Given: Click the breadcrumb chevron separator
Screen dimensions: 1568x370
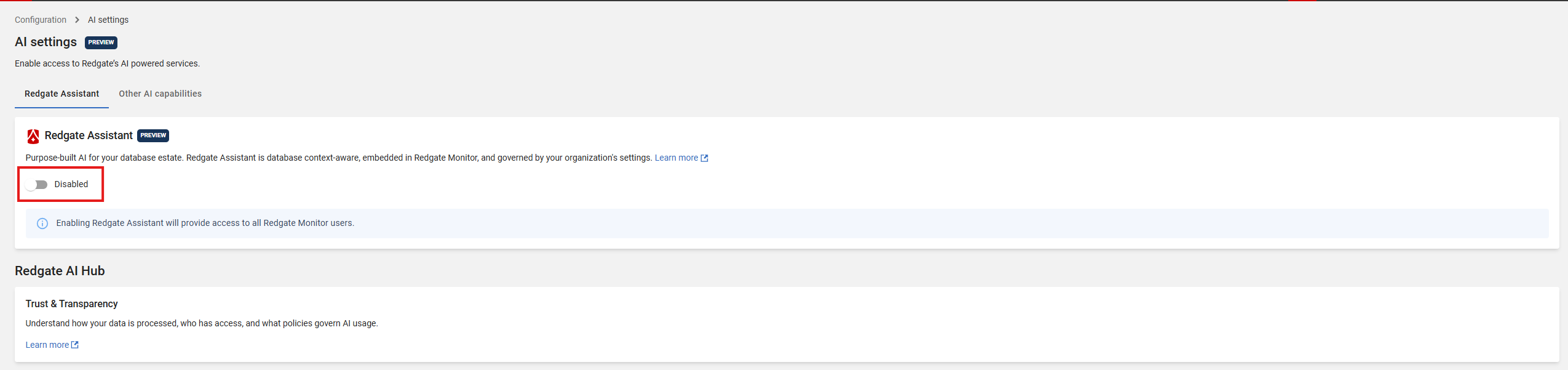Looking at the screenshot, I should coord(77,20).
